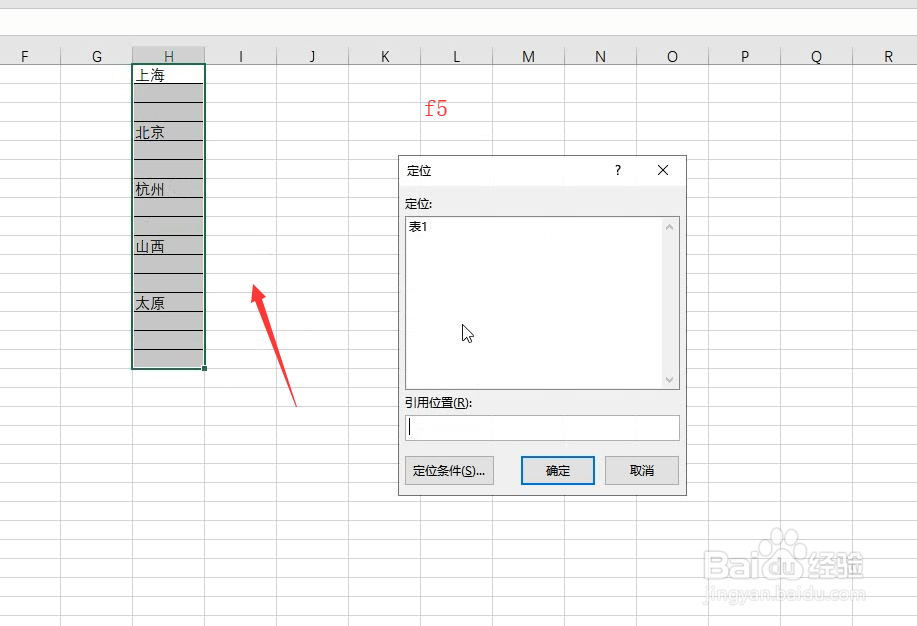The width and height of the screenshot is (917, 626).
Task: Select column K header
Action: tap(384, 56)
